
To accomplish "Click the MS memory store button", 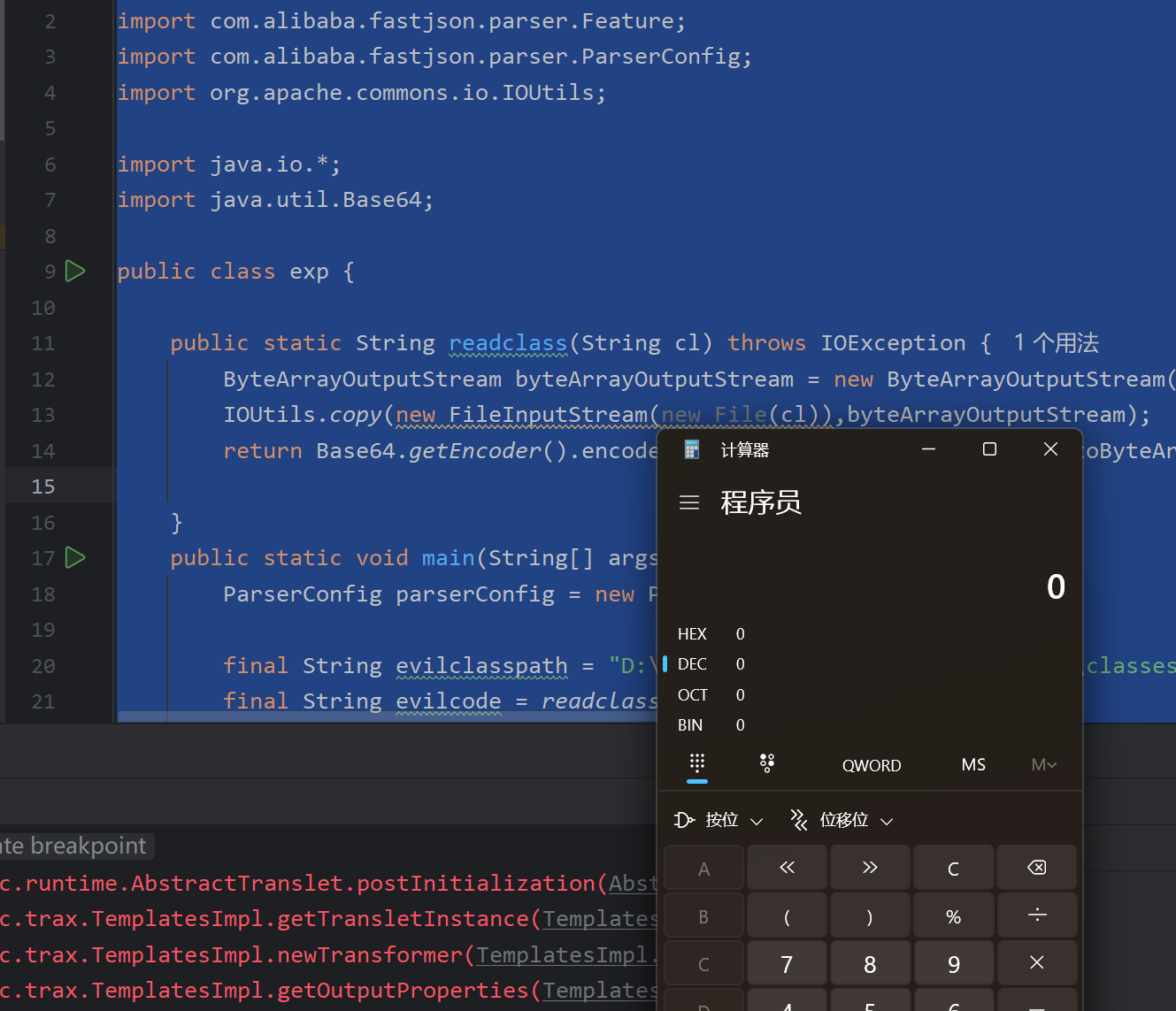I will click(x=973, y=765).
